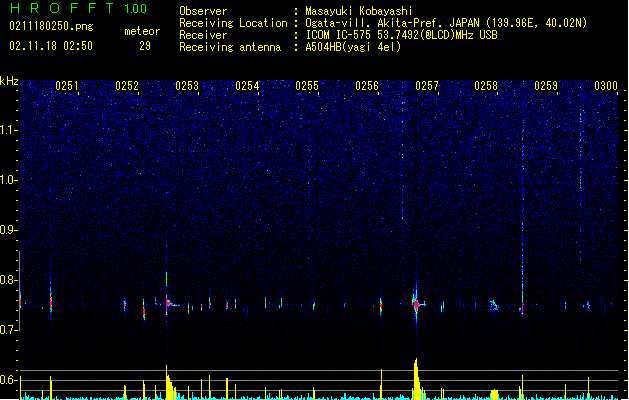This screenshot has height=400, width=629.
Task: Click the meteor count value 29
Action: pyautogui.click(x=145, y=46)
